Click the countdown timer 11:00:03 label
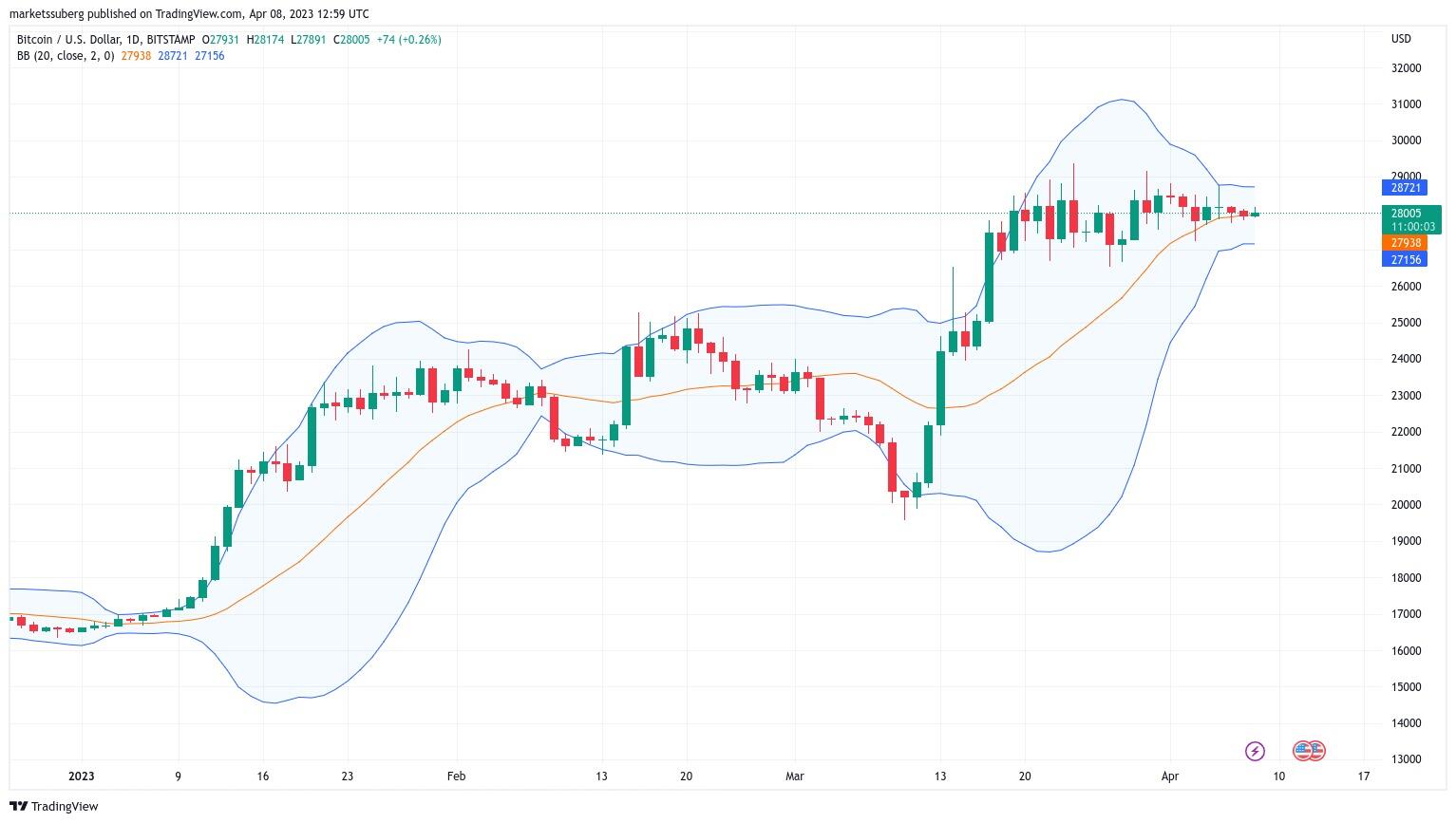1456x823 pixels. (1413, 227)
